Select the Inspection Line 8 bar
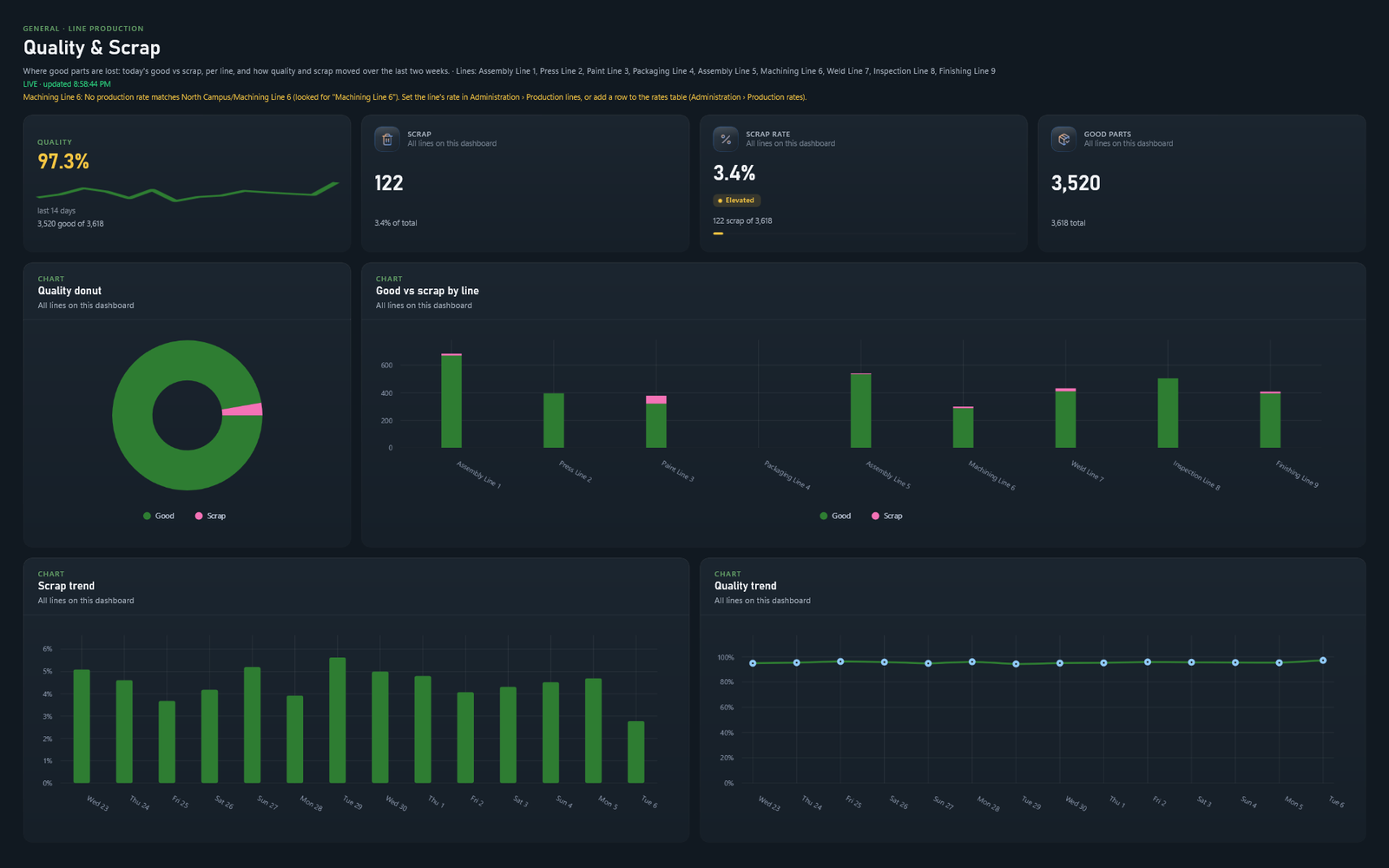 click(1168, 413)
